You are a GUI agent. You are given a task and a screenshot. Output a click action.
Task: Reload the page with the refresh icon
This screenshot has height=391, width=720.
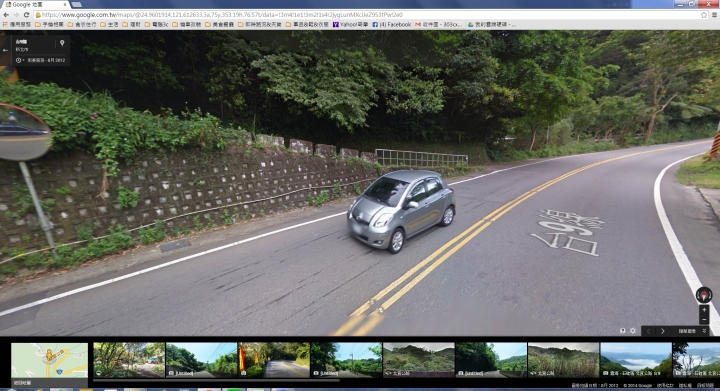pyautogui.click(x=26, y=15)
